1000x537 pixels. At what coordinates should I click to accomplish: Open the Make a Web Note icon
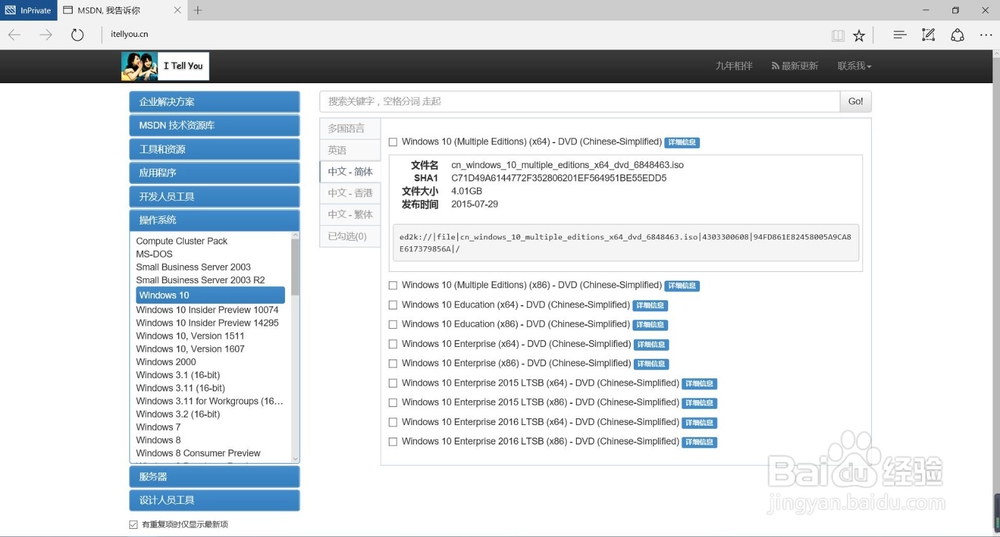(929, 35)
